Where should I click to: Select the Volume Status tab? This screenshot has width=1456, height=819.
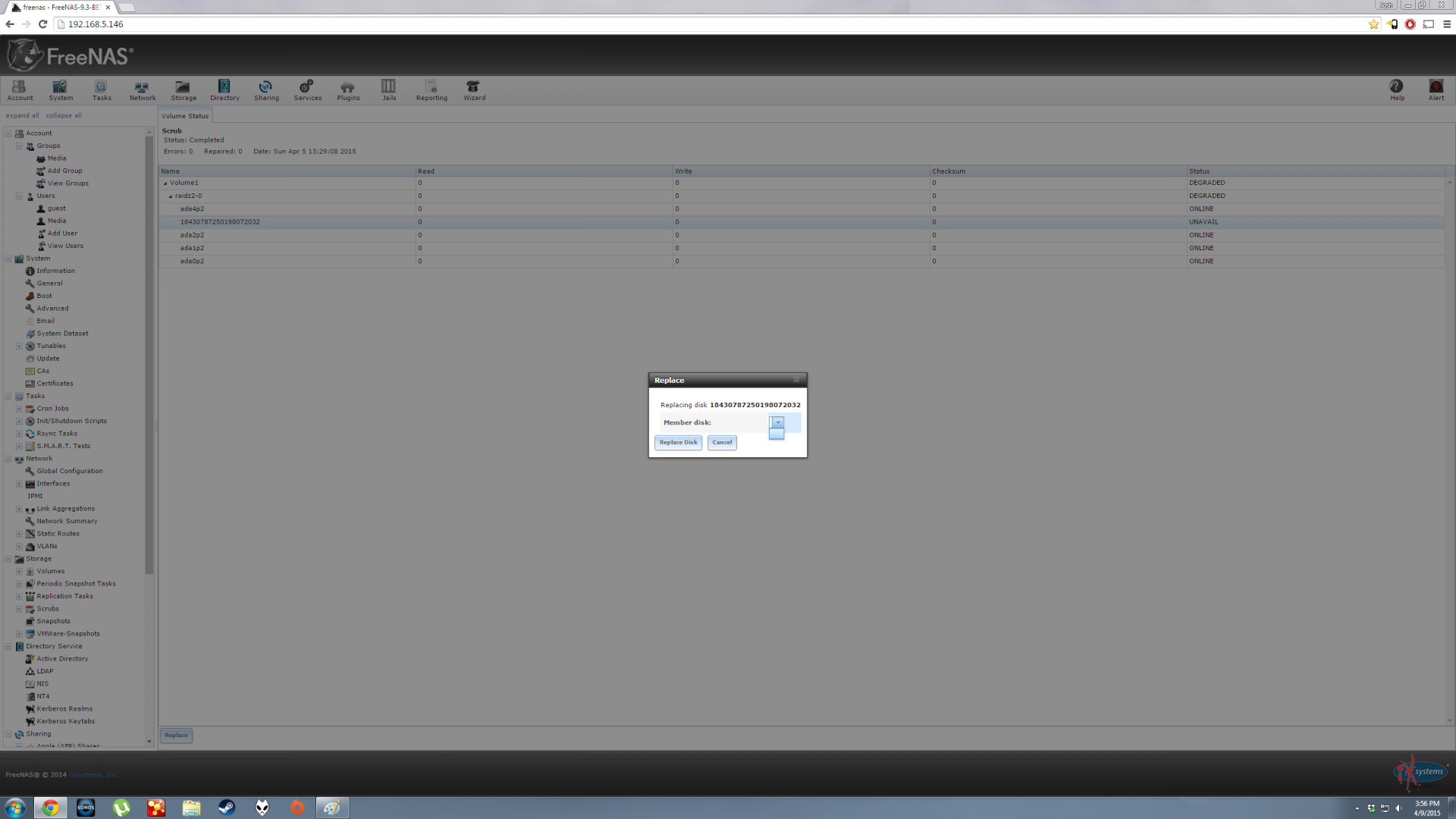coord(184,116)
